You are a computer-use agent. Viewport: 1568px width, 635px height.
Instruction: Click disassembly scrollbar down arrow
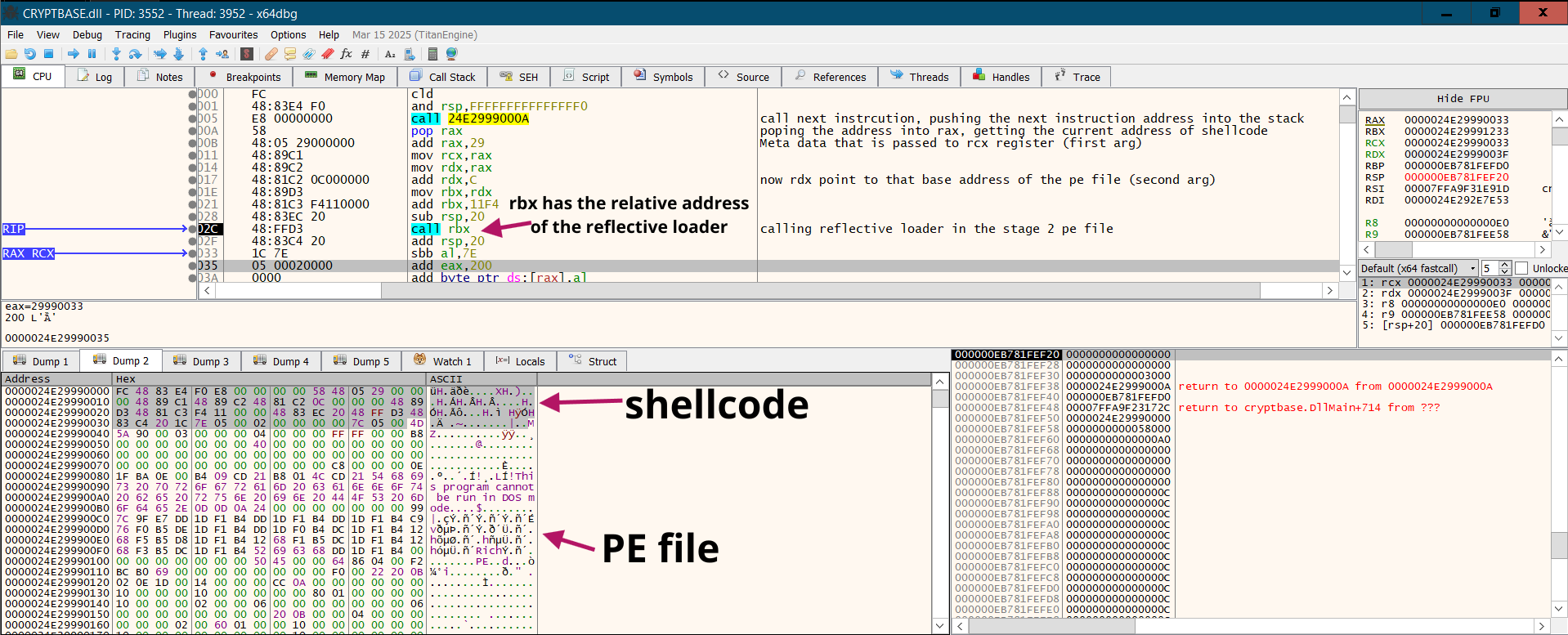click(x=1347, y=272)
